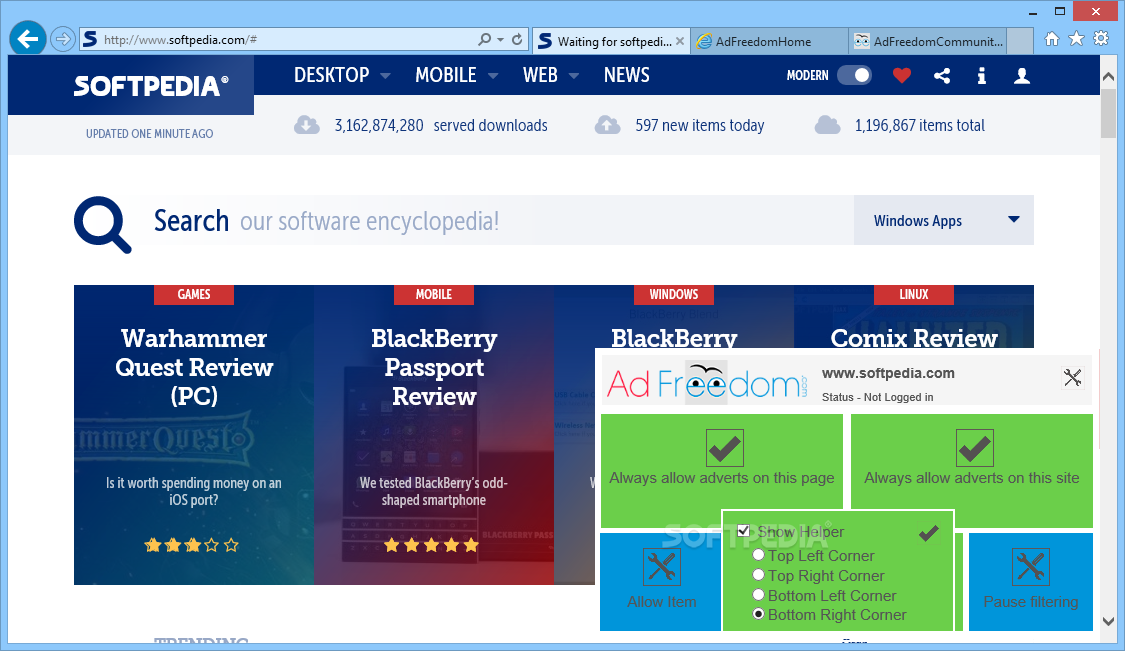This screenshot has height=651, width=1125.
Task: Open the DESKTOP menu
Action: pos(331,75)
